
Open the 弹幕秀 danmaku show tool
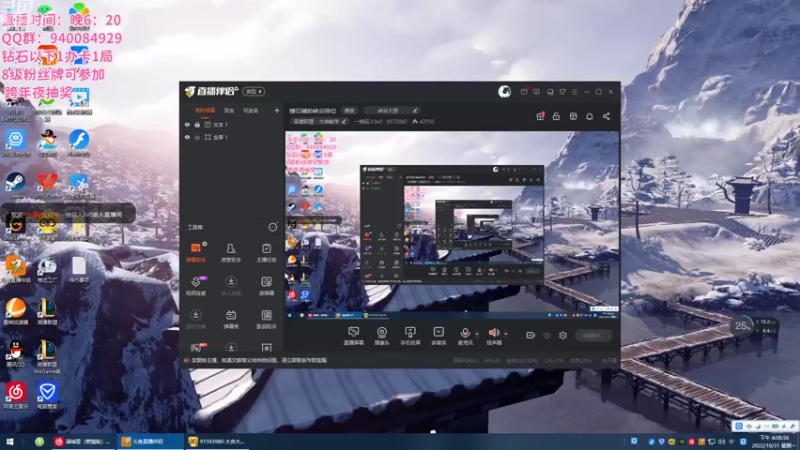point(231,319)
